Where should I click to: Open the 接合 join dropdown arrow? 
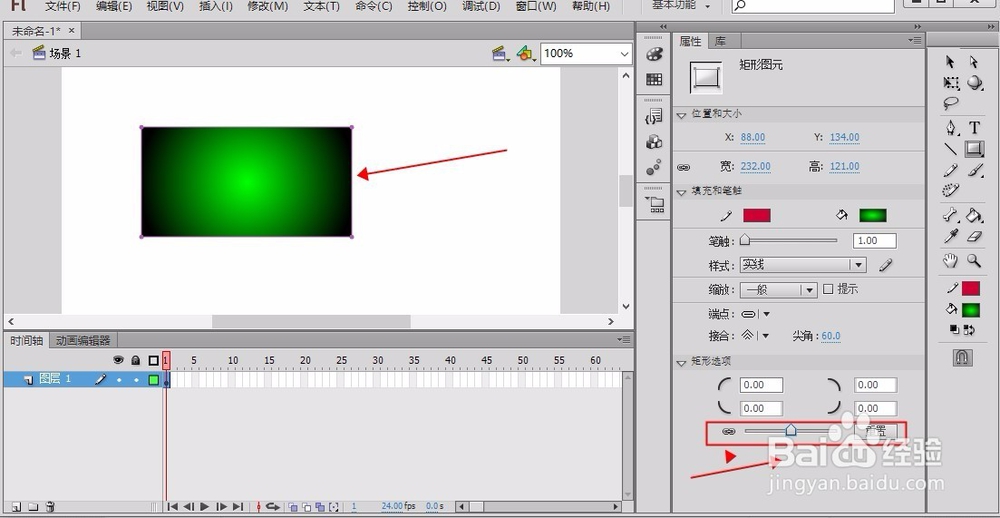(766, 336)
